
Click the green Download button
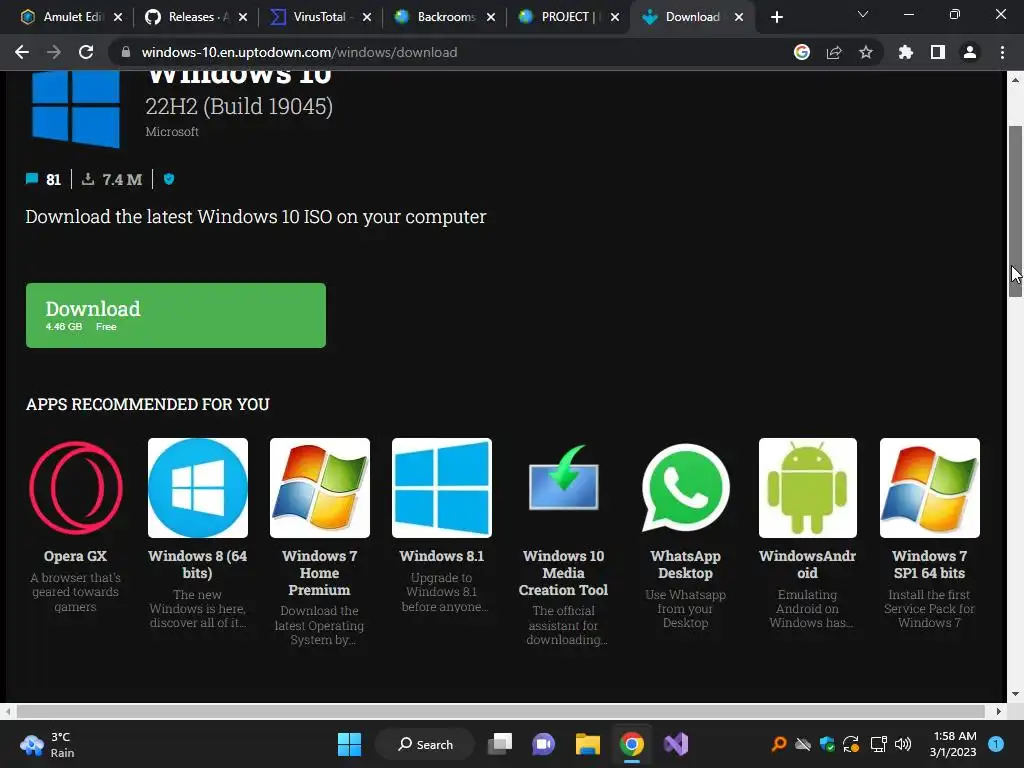point(176,315)
